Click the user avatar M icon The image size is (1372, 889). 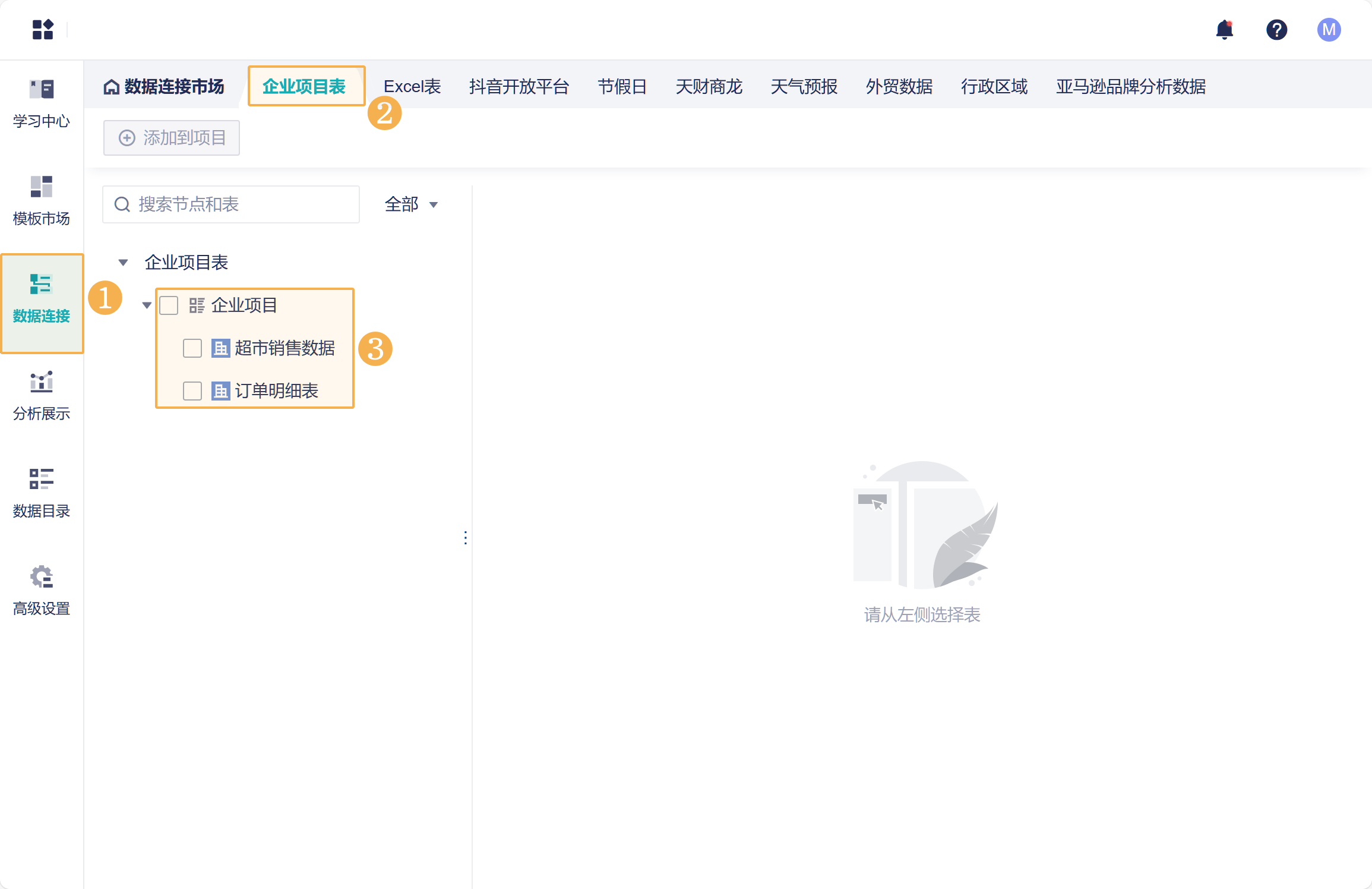(x=1329, y=30)
